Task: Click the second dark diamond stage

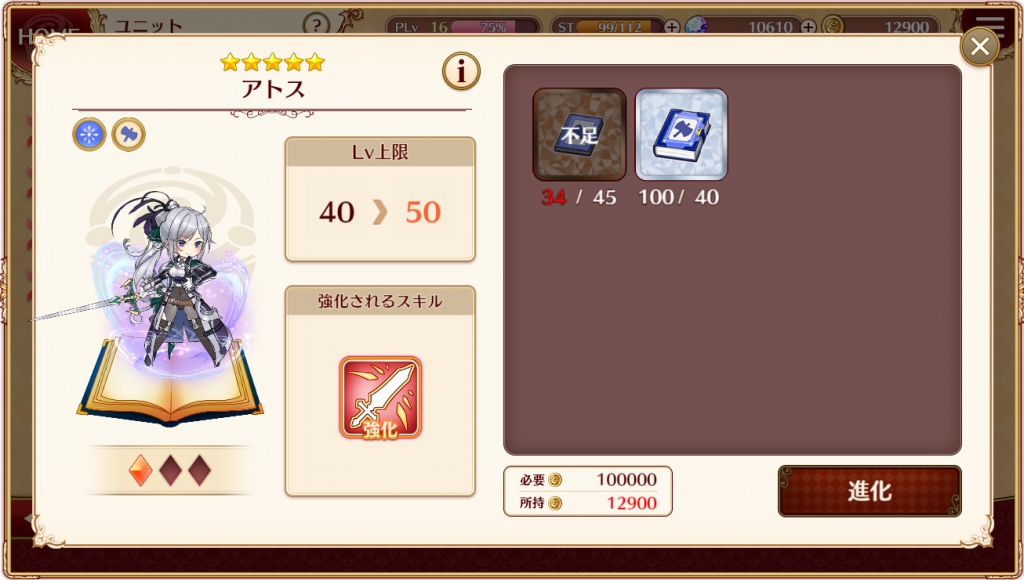Action: tap(170, 470)
